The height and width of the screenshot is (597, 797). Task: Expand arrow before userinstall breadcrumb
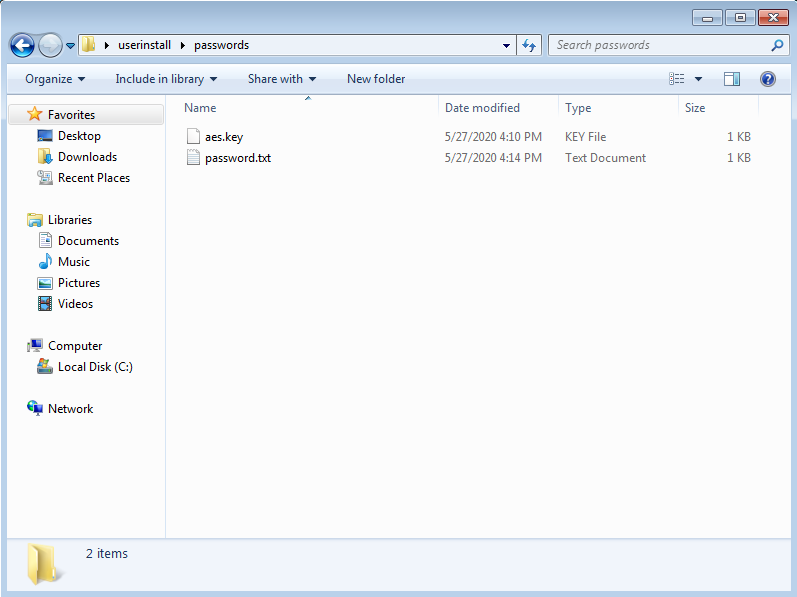pyautogui.click(x=107, y=45)
